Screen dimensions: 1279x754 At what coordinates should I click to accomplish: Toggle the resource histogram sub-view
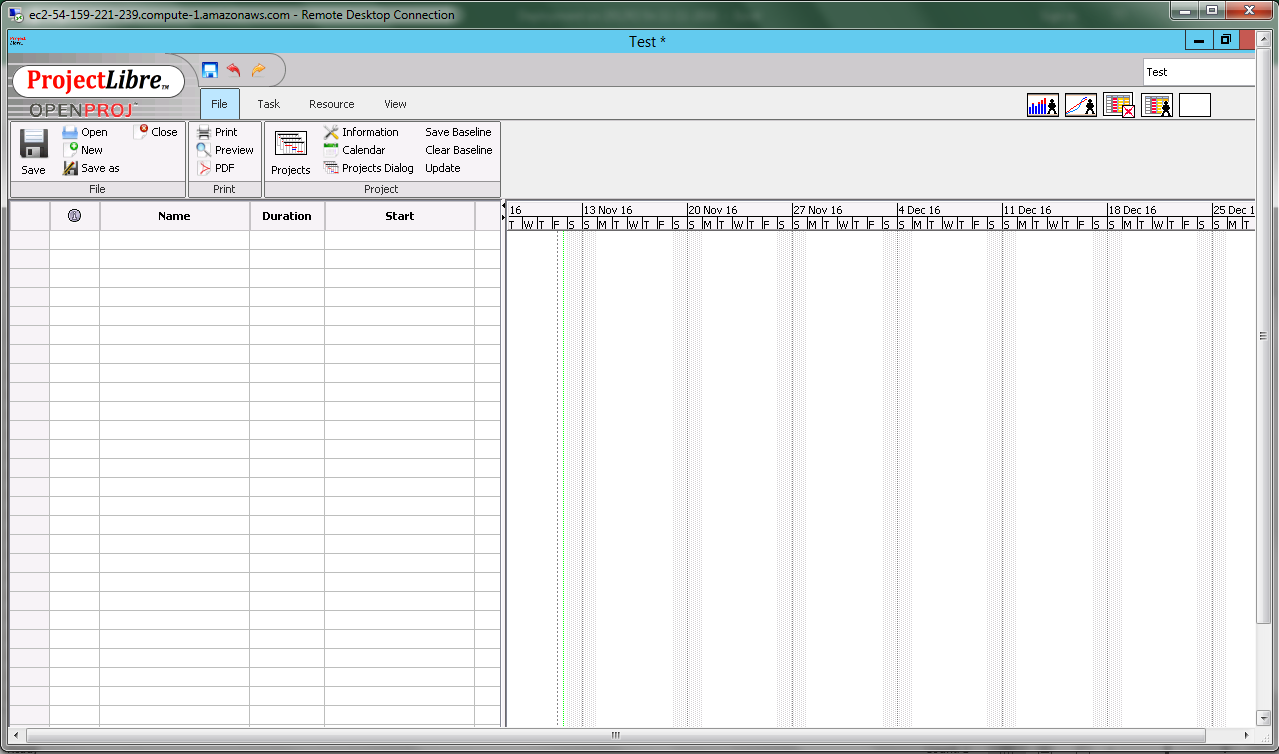pos(1042,105)
